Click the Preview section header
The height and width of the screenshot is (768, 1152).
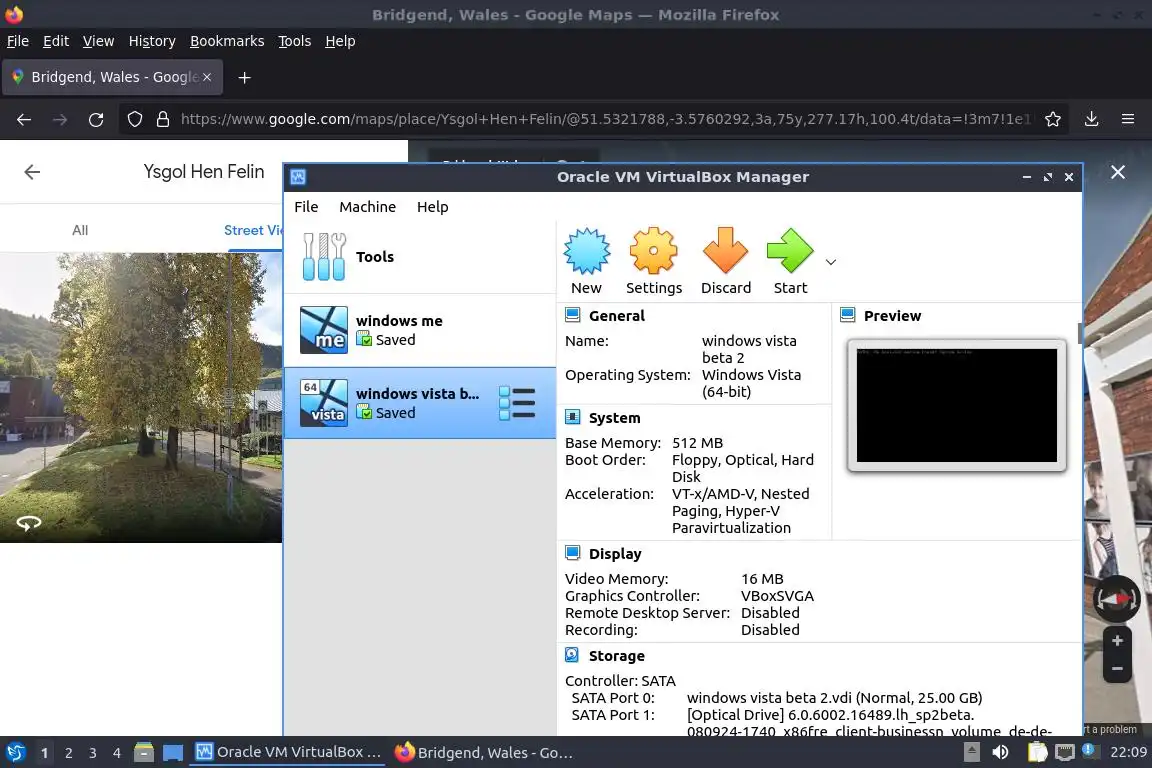coord(892,316)
